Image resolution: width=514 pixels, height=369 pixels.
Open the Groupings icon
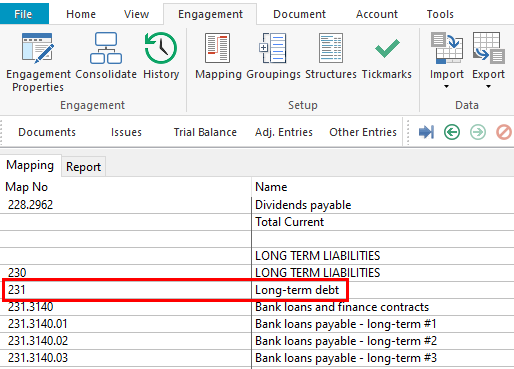273,48
